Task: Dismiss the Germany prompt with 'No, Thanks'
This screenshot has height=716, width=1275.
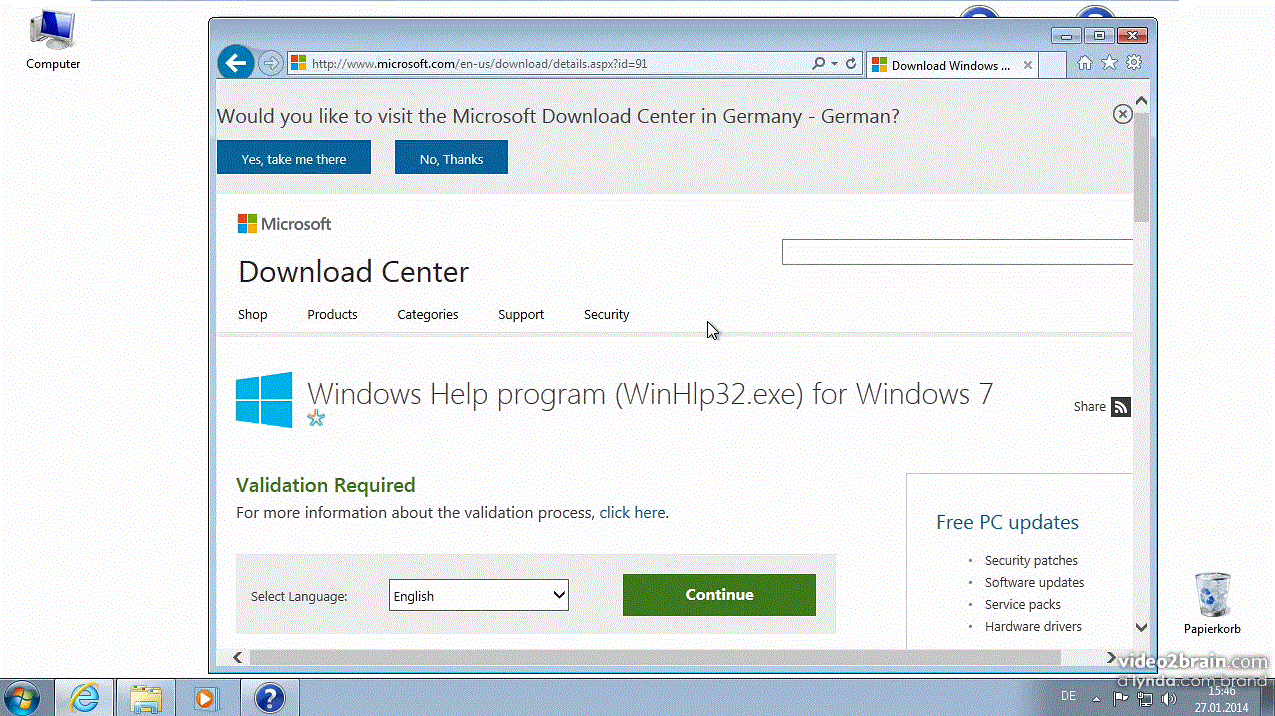Action: pos(451,157)
